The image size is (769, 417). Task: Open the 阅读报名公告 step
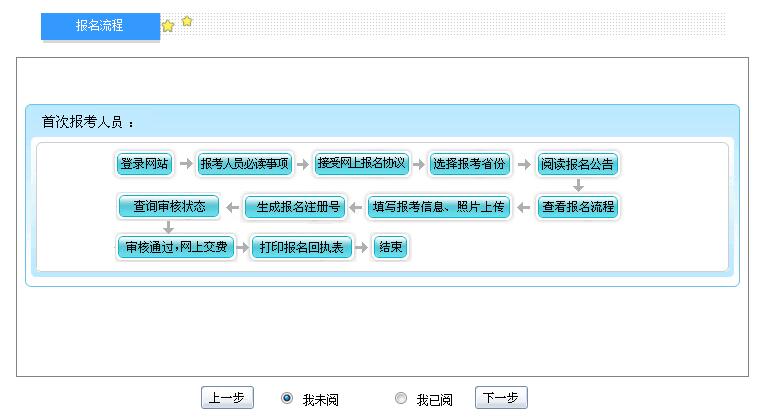[577, 164]
